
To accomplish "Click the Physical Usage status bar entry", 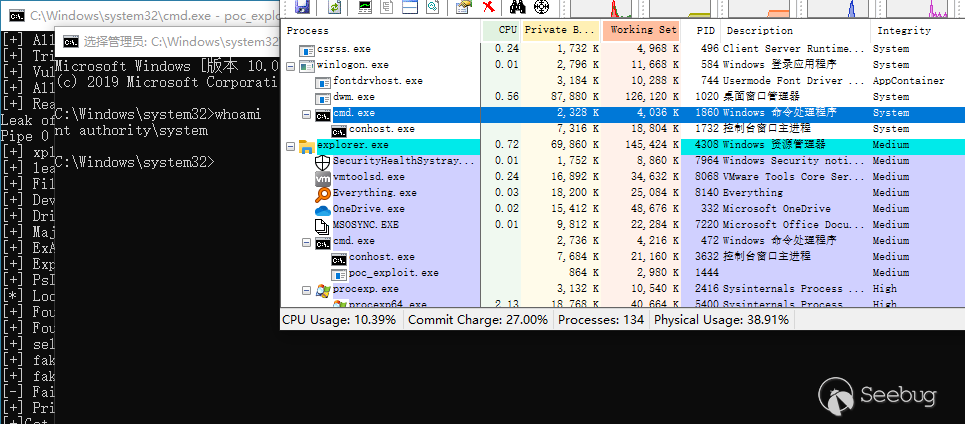I will pyautogui.click(x=721, y=320).
